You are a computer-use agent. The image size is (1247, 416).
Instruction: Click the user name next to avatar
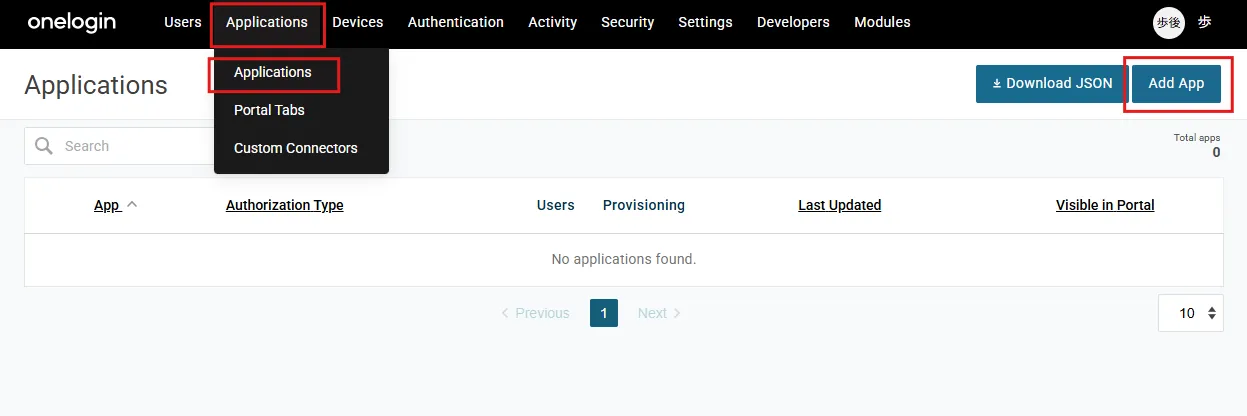coord(1205,22)
